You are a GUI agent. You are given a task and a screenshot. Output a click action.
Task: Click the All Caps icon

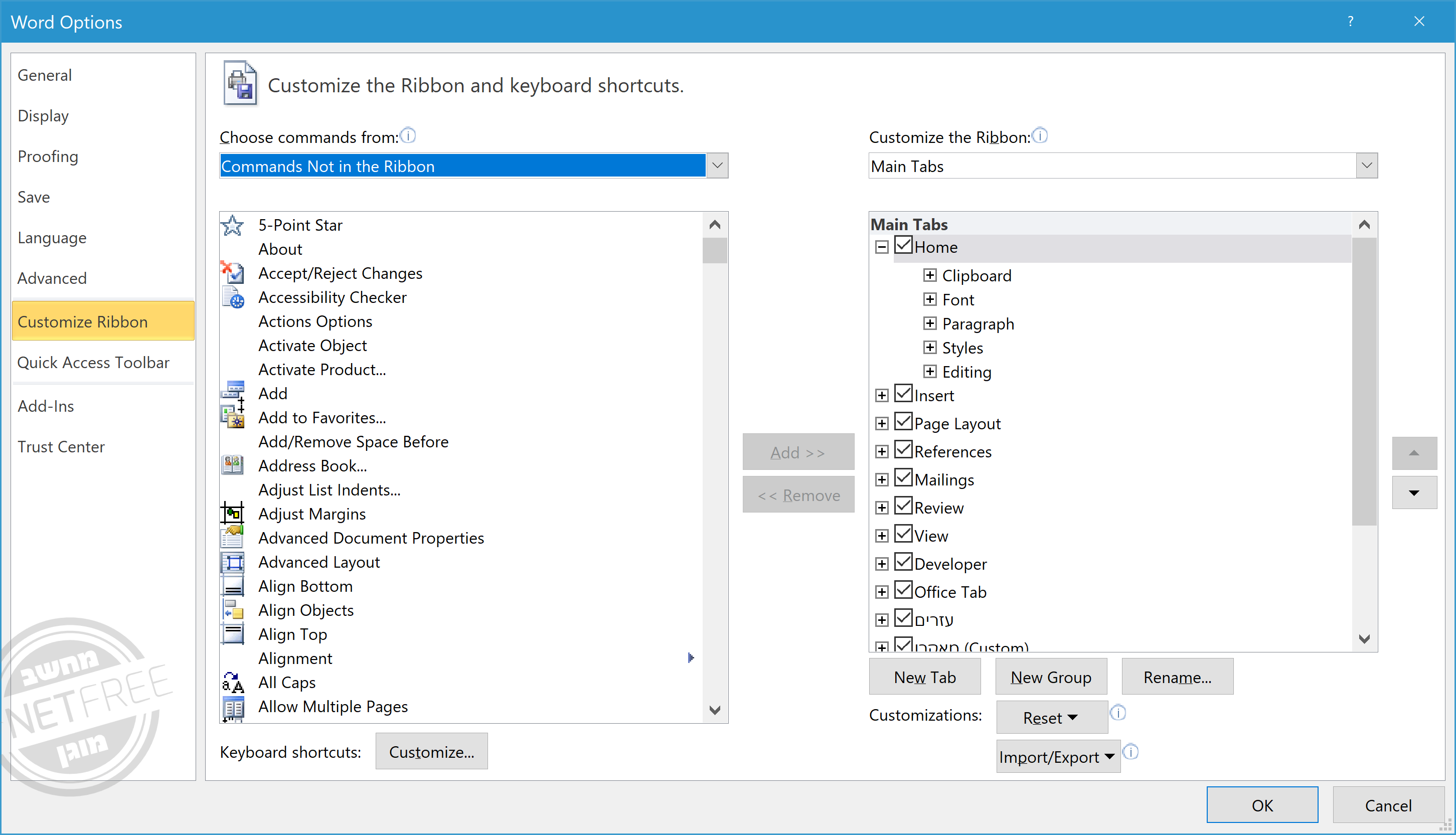pos(233,683)
